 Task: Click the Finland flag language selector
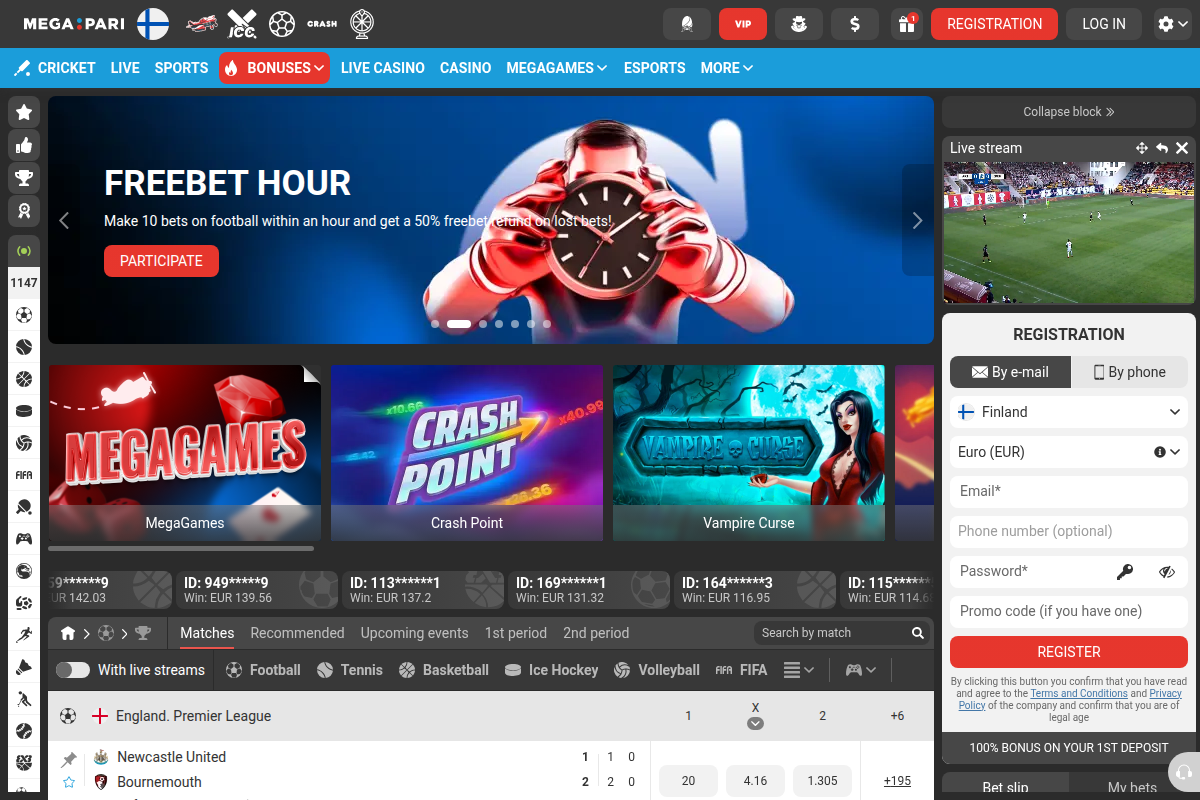click(x=153, y=23)
